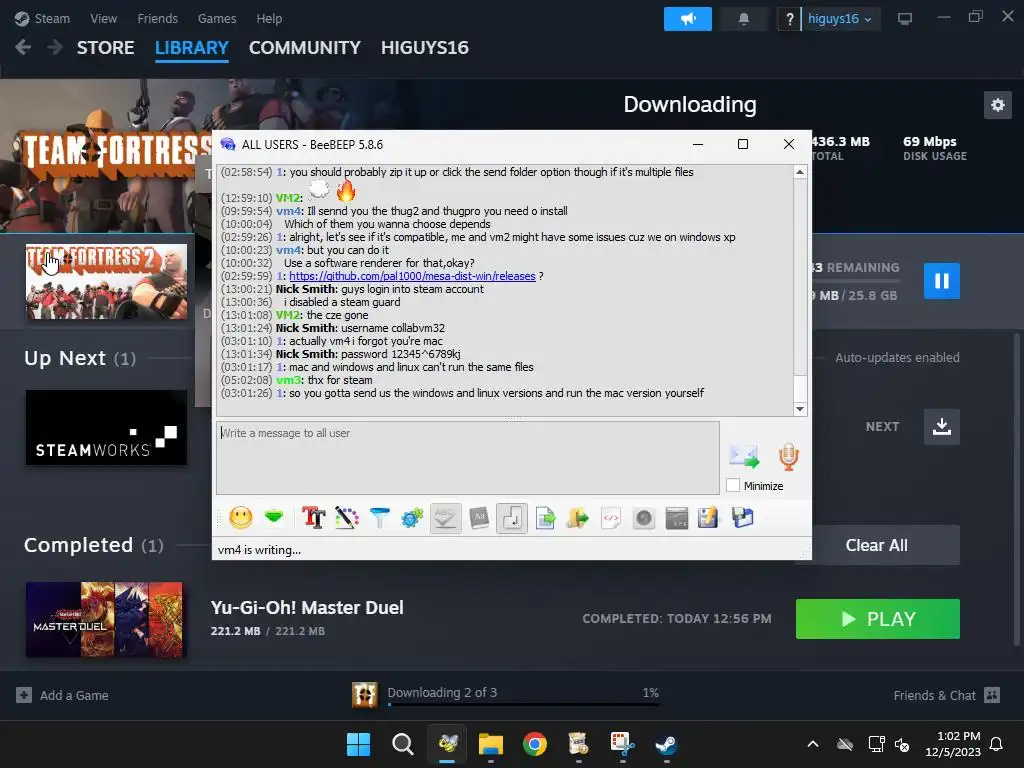Play Yu-Gi-Oh! Master Duel
Image resolution: width=1024 pixels, height=768 pixels.
[x=878, y=618]
